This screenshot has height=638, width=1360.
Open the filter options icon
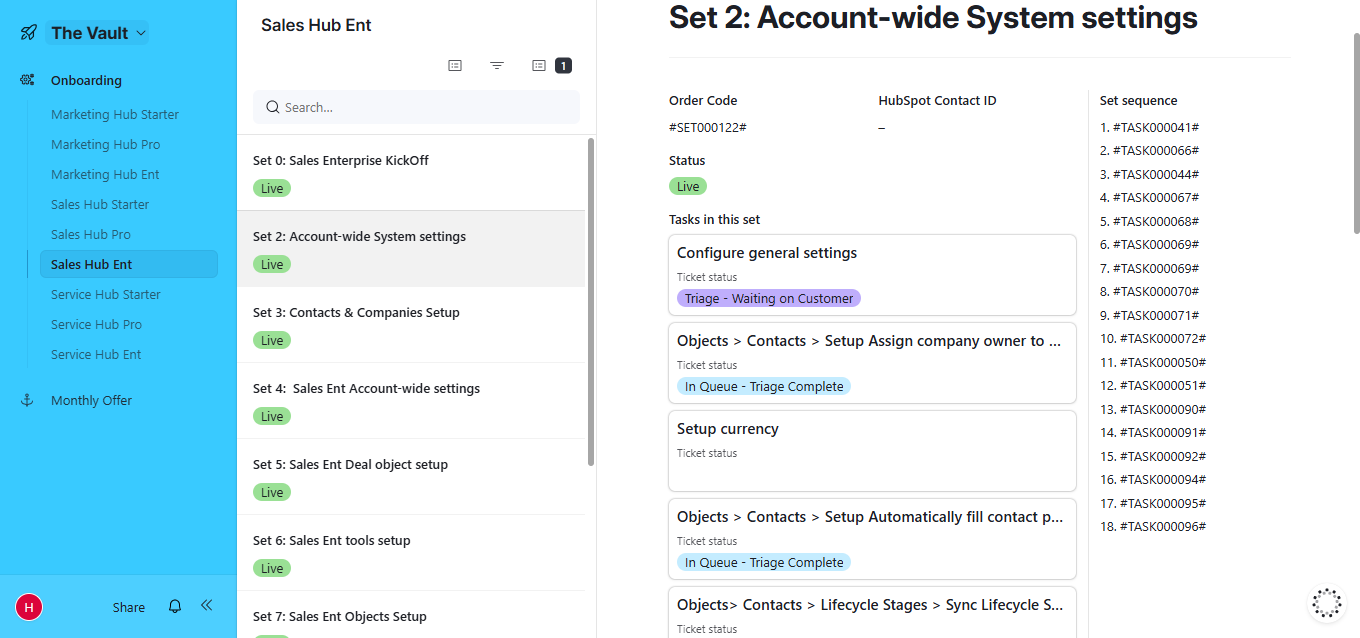497,65
